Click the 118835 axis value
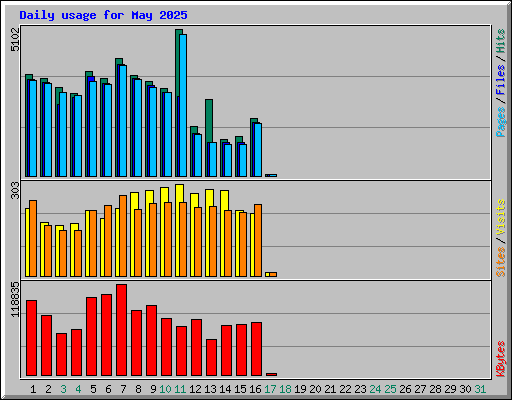 (15, 299)
